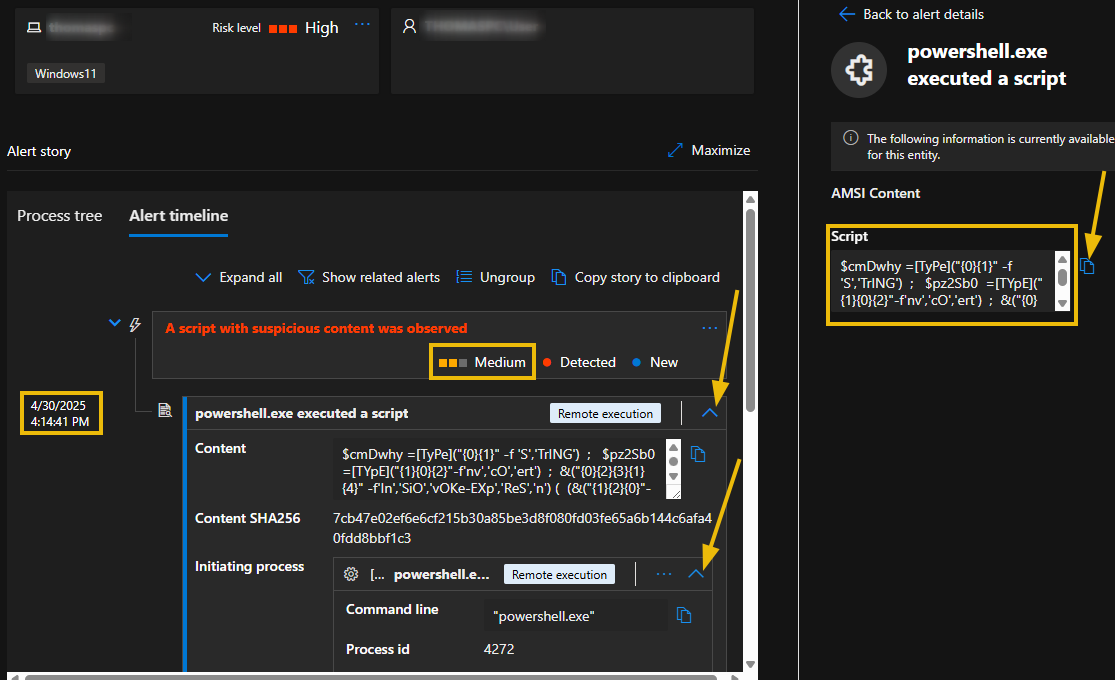Open the suspicious content alert title
The image size is (1115, 680).
[x=316, y=328]
